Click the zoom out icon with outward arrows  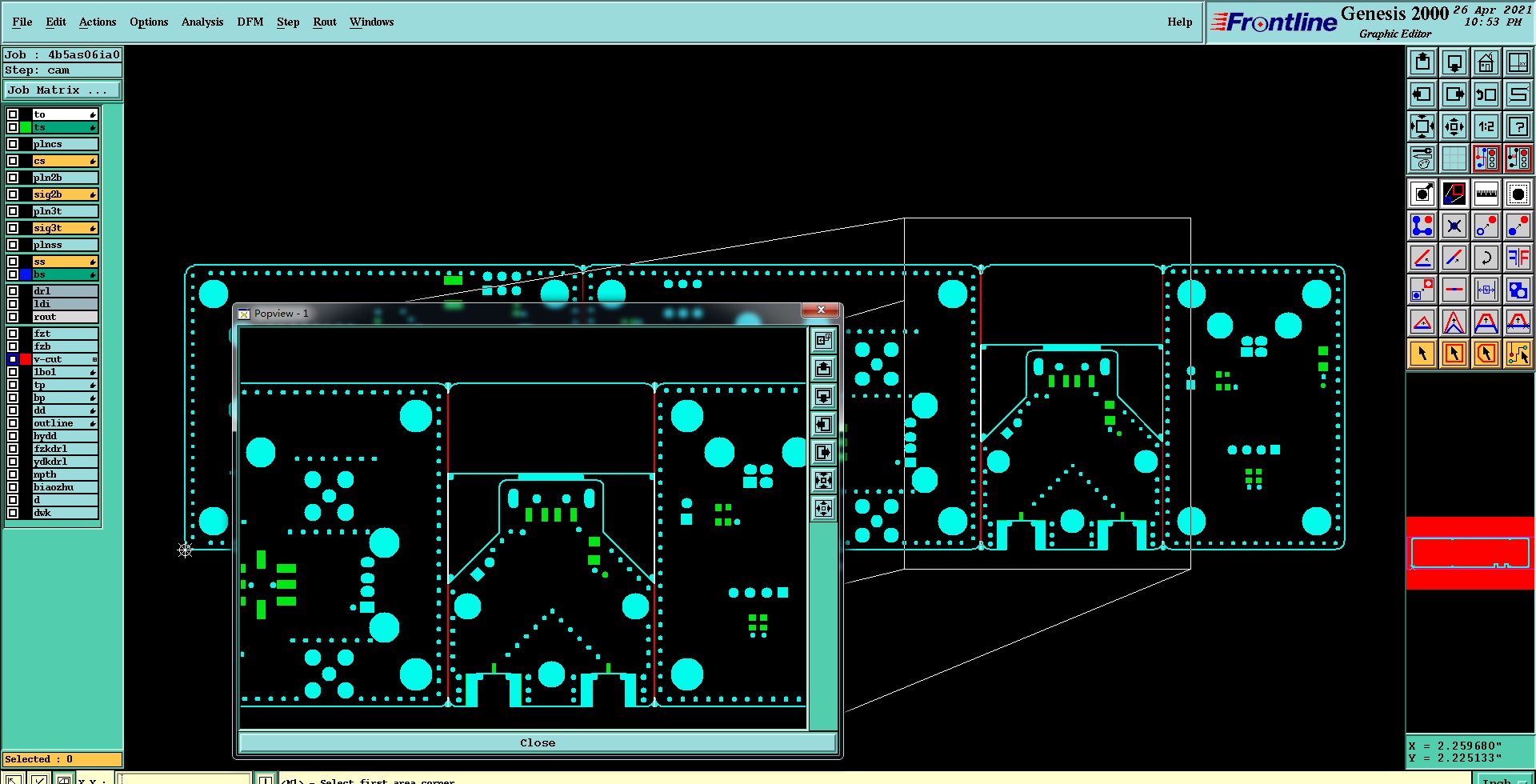click(x=1454, y=126)
